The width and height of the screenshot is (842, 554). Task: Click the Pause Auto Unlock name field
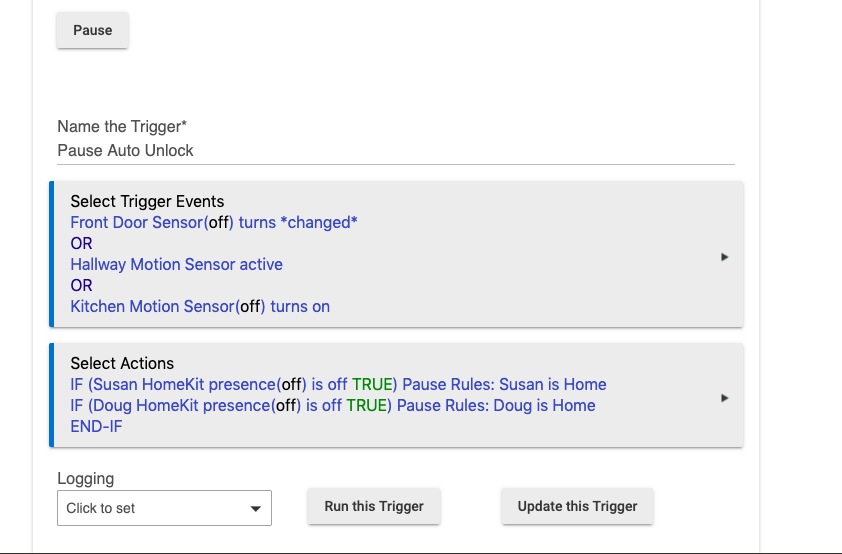(396, 151)
